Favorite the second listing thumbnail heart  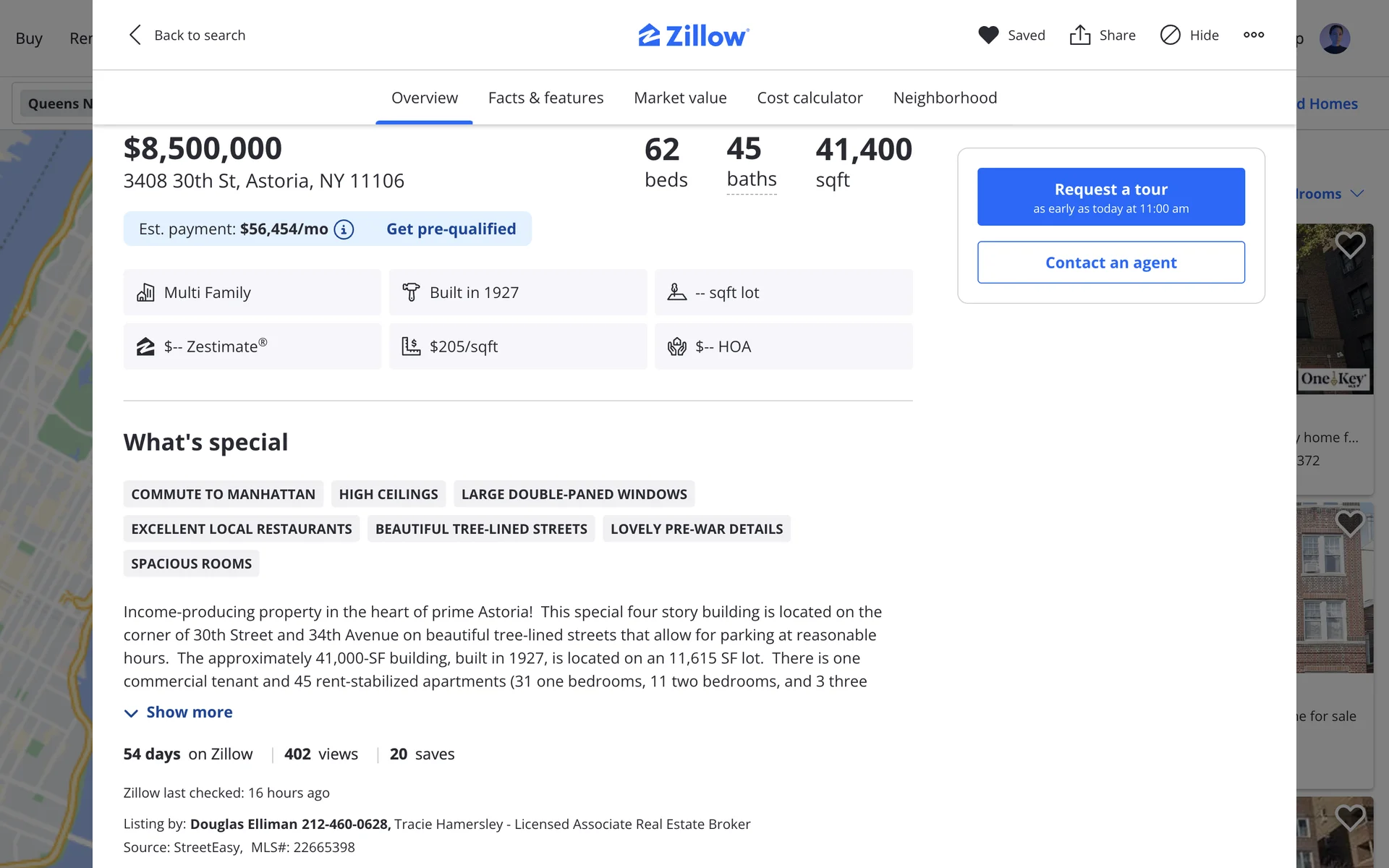click(x=1349, y=523)
